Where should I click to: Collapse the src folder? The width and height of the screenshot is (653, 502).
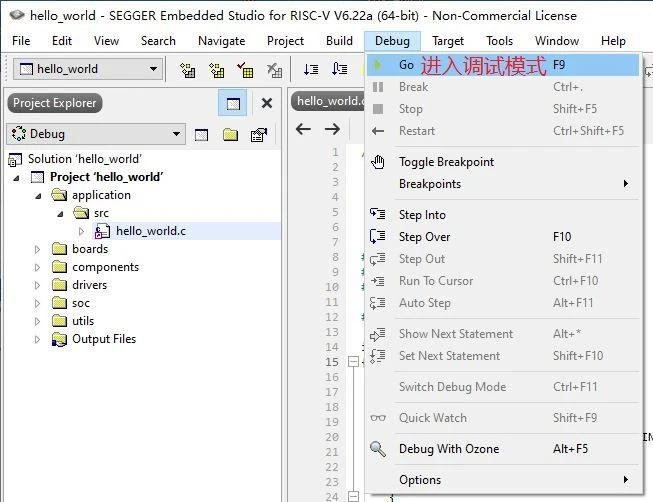[x=60, y=214]
